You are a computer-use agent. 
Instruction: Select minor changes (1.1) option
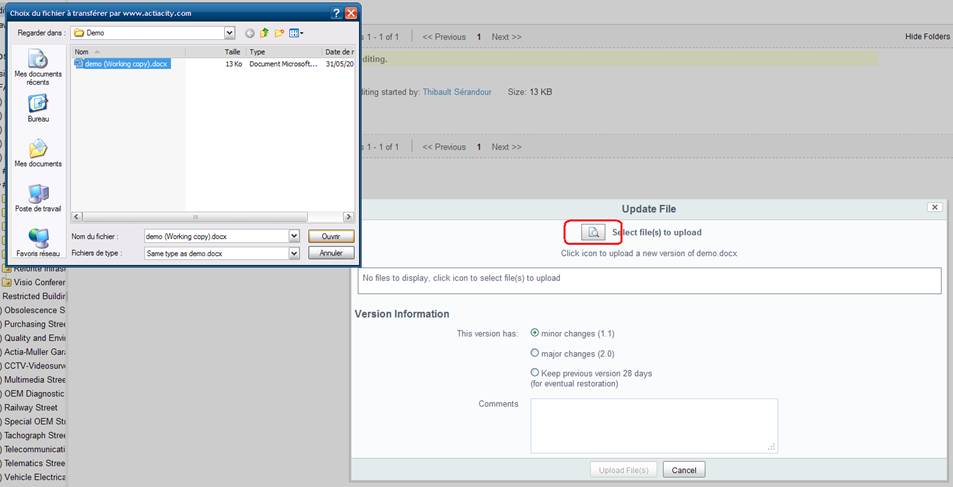[x=535, y=333]
